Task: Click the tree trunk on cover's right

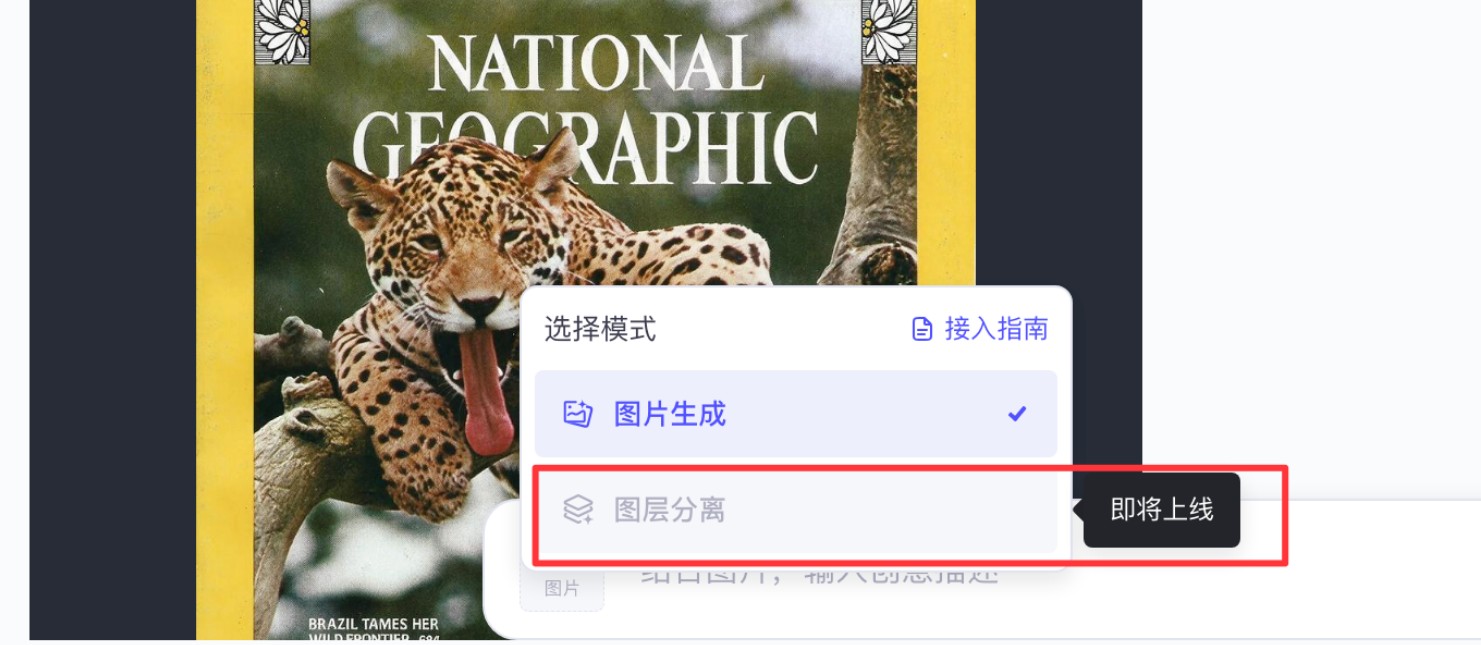Action: click(885, 170)
